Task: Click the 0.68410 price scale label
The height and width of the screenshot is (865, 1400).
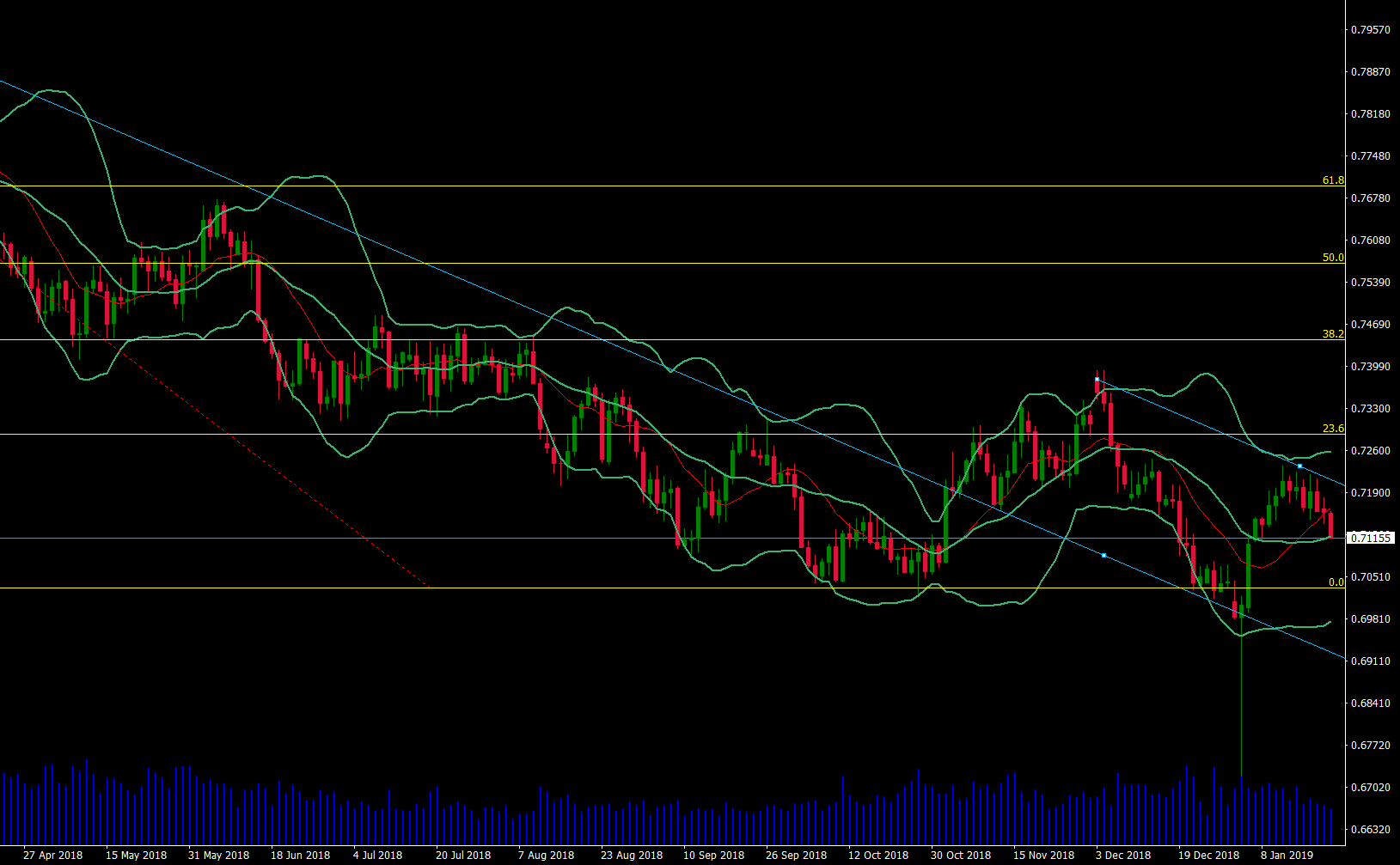Action: [x=1371, y=704]
